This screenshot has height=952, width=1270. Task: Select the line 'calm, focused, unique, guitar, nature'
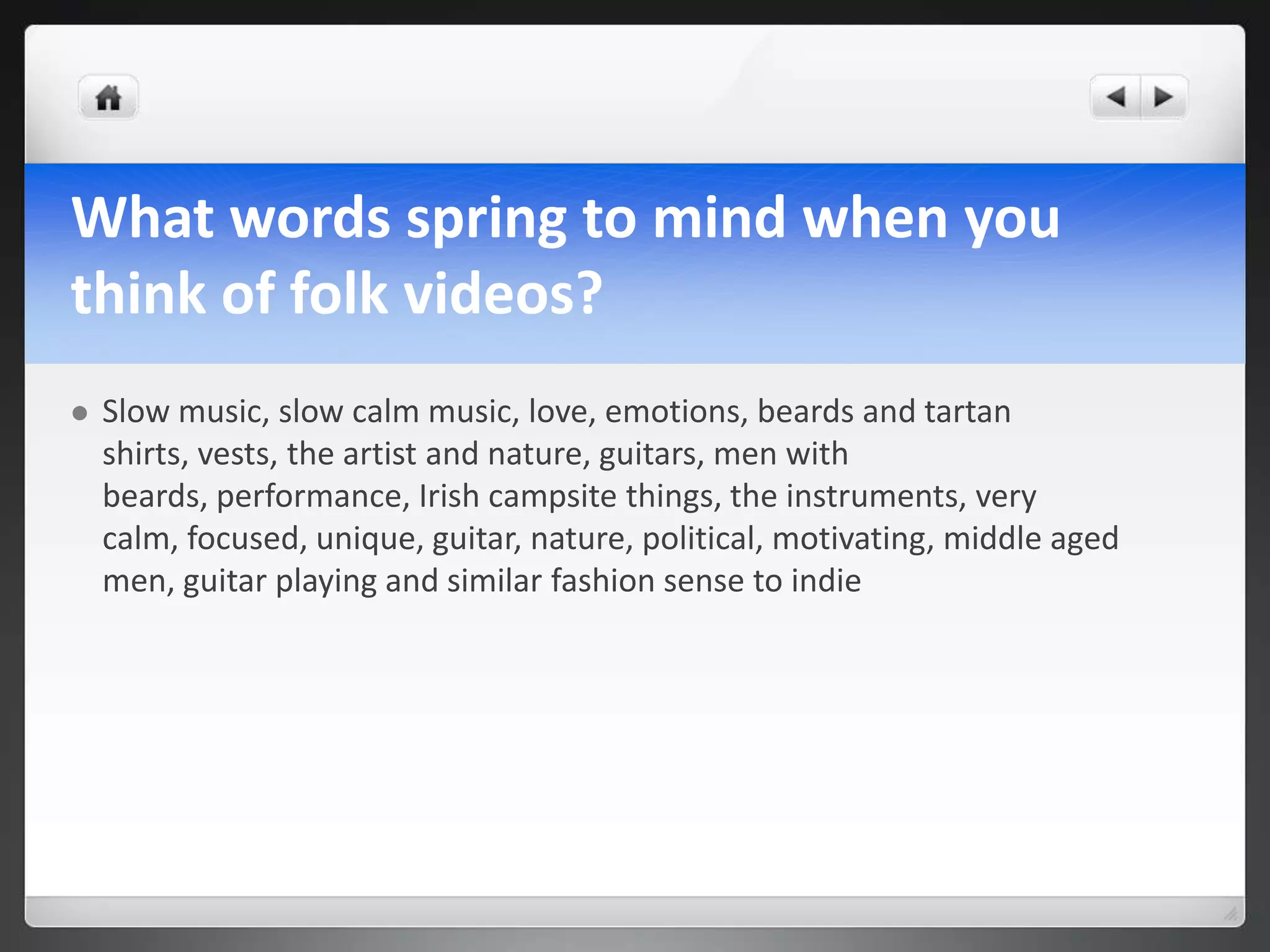click(610, 539)
